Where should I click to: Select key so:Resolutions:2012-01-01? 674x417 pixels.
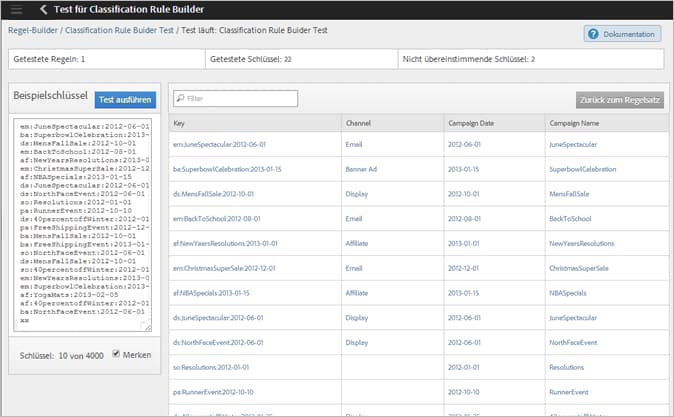pyautogui.click(x=211, y=368)
